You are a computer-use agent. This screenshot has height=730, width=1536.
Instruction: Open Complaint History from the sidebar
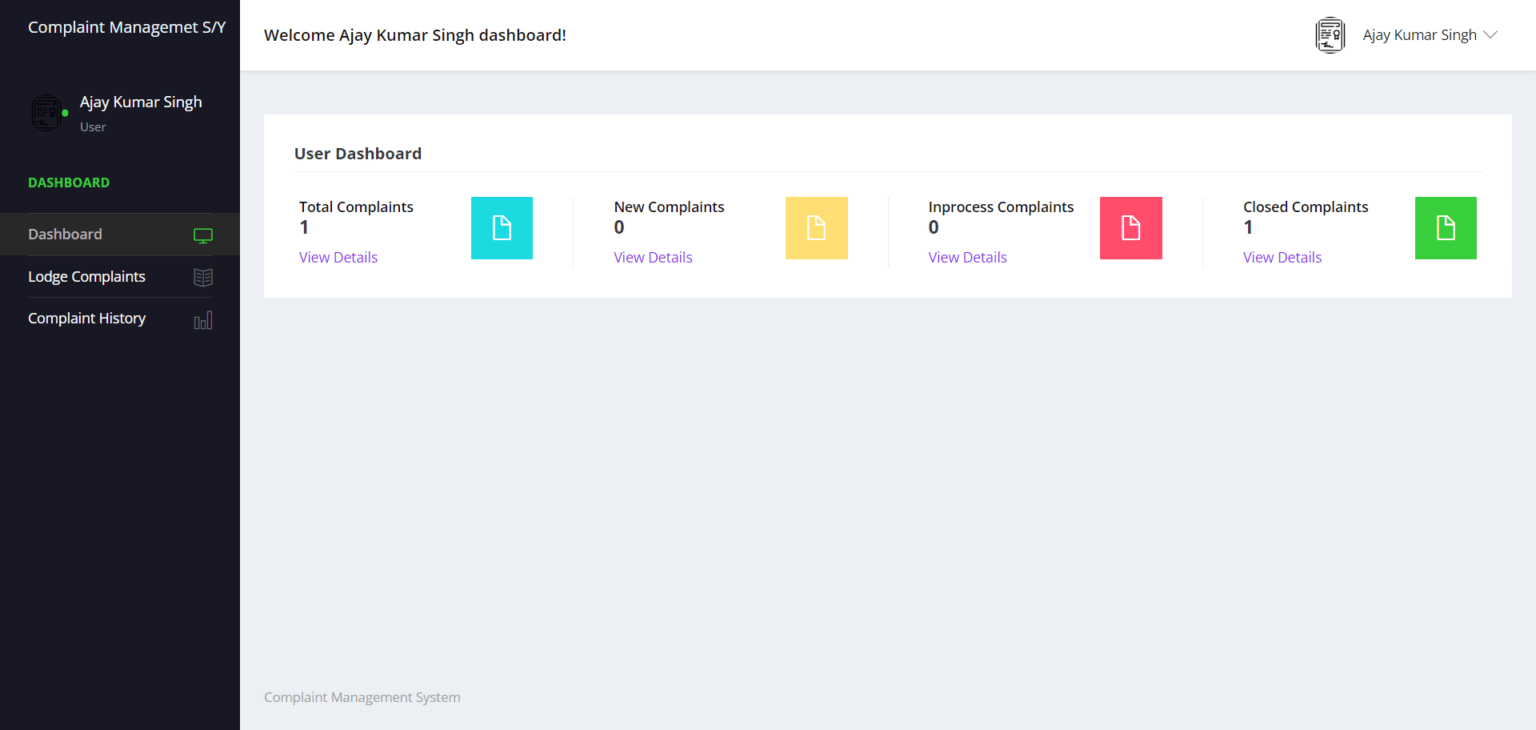pyautogui.click(x=87, y=318)
